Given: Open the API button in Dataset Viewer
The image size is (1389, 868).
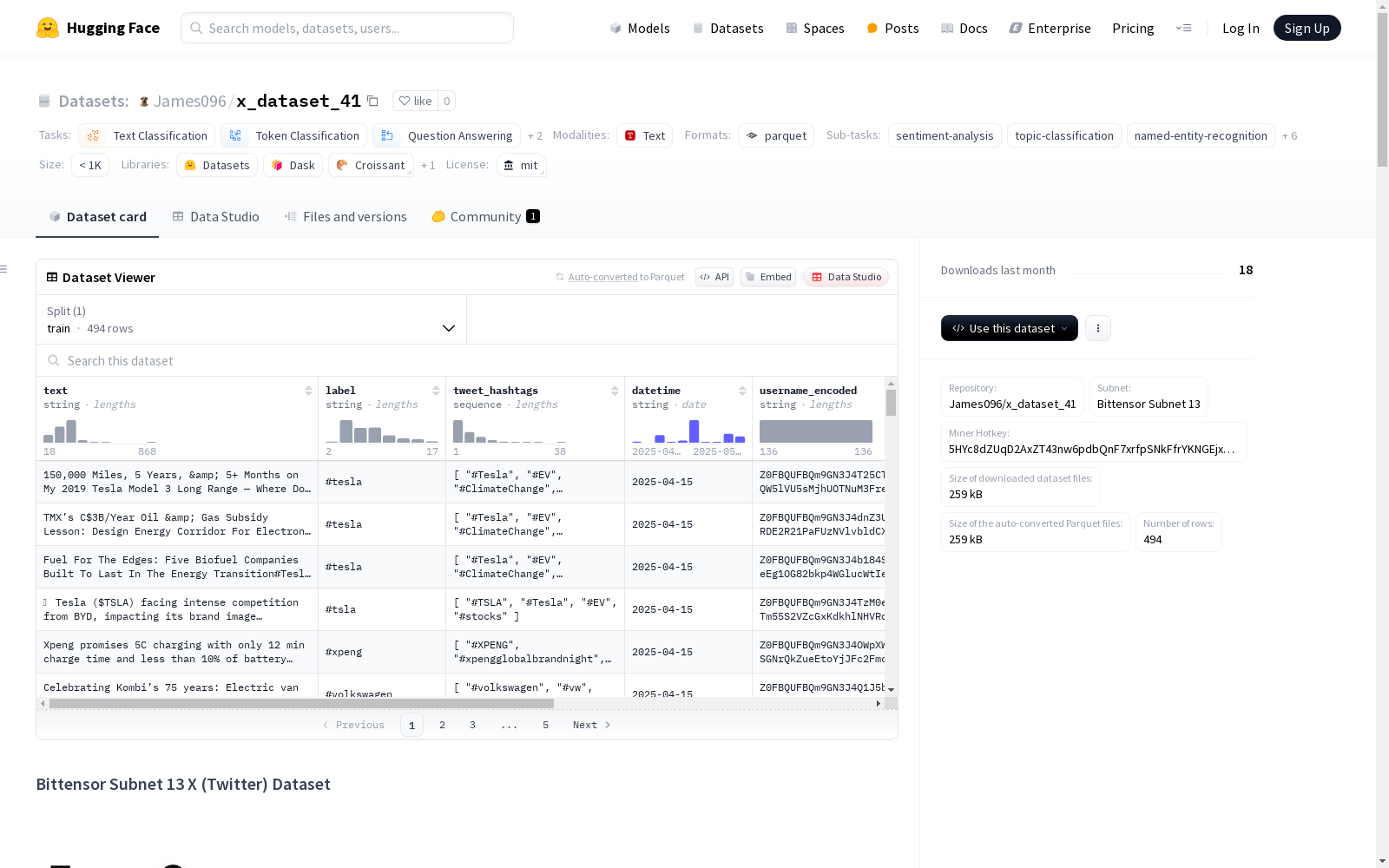Looking at the screenshot, I should pos(714,277).
